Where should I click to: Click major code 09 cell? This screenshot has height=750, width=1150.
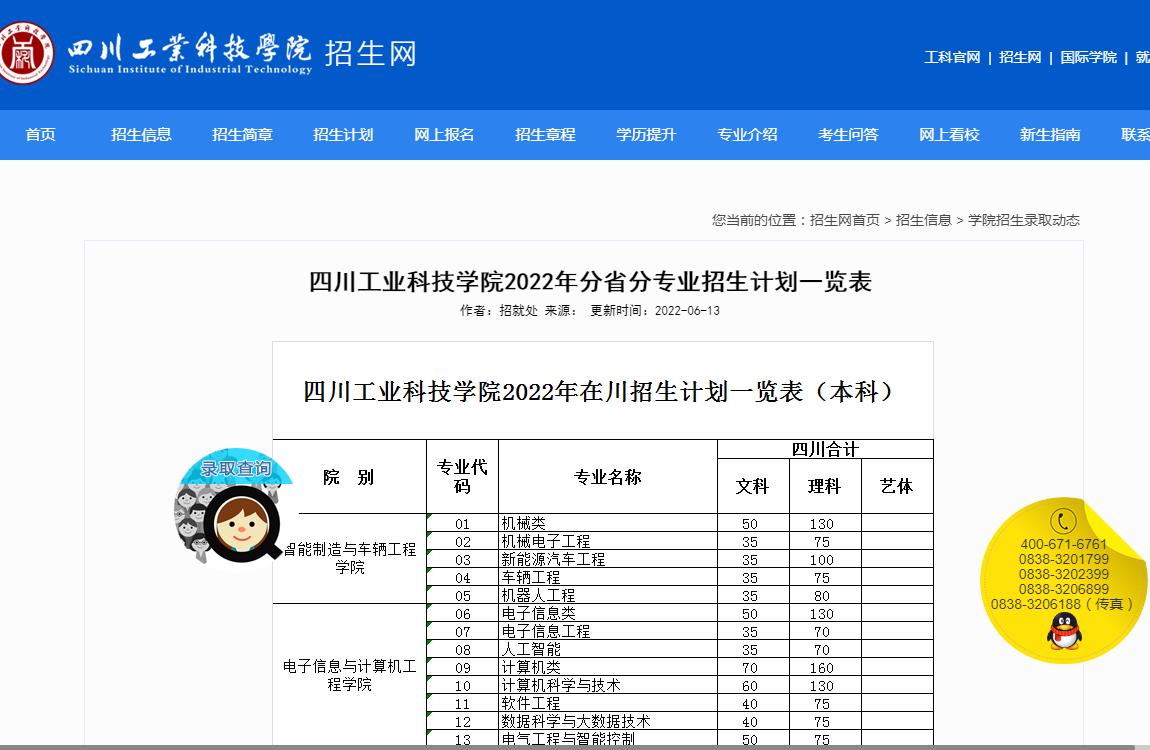pos(462,667)
